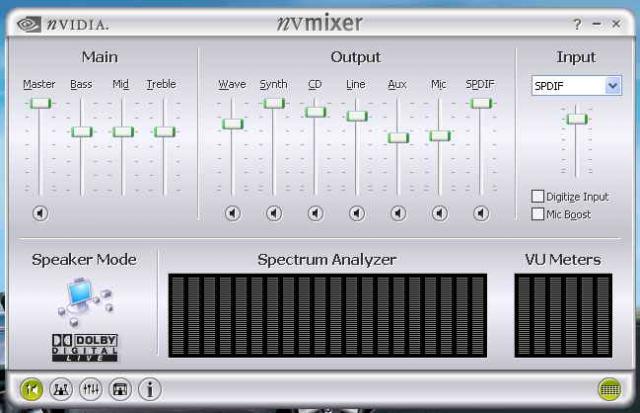The width and height of the screenshot is (640, 413).
Task: Mute the Master channel
Action: point(40,213)
